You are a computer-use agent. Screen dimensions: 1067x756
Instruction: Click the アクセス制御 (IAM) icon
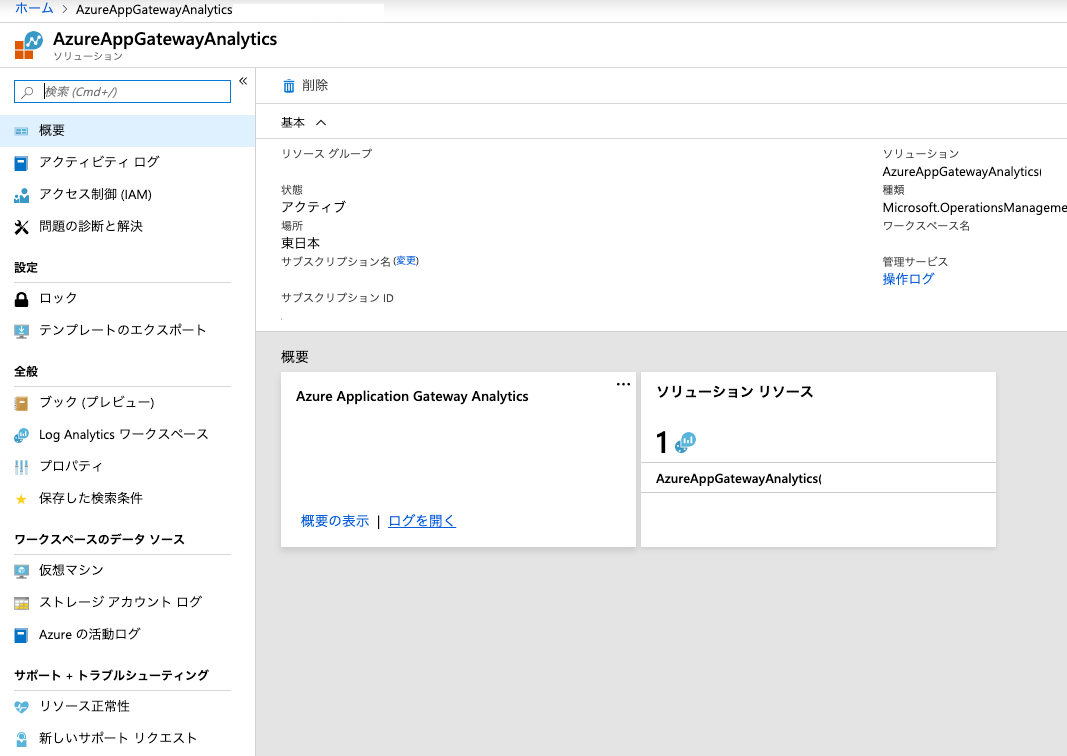click(x=22, y=195)
